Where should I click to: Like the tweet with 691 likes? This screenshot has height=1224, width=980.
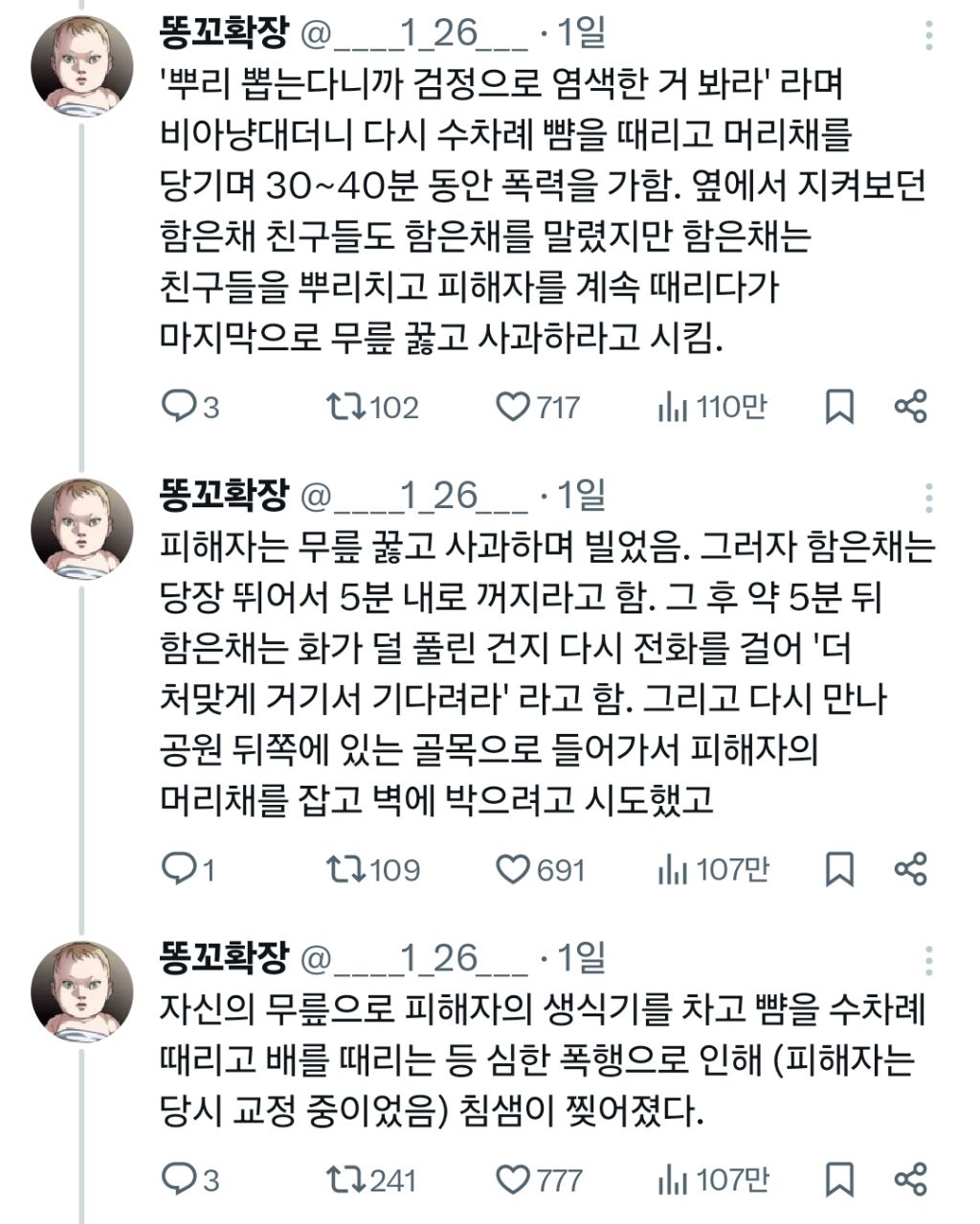tap(513, 869)
